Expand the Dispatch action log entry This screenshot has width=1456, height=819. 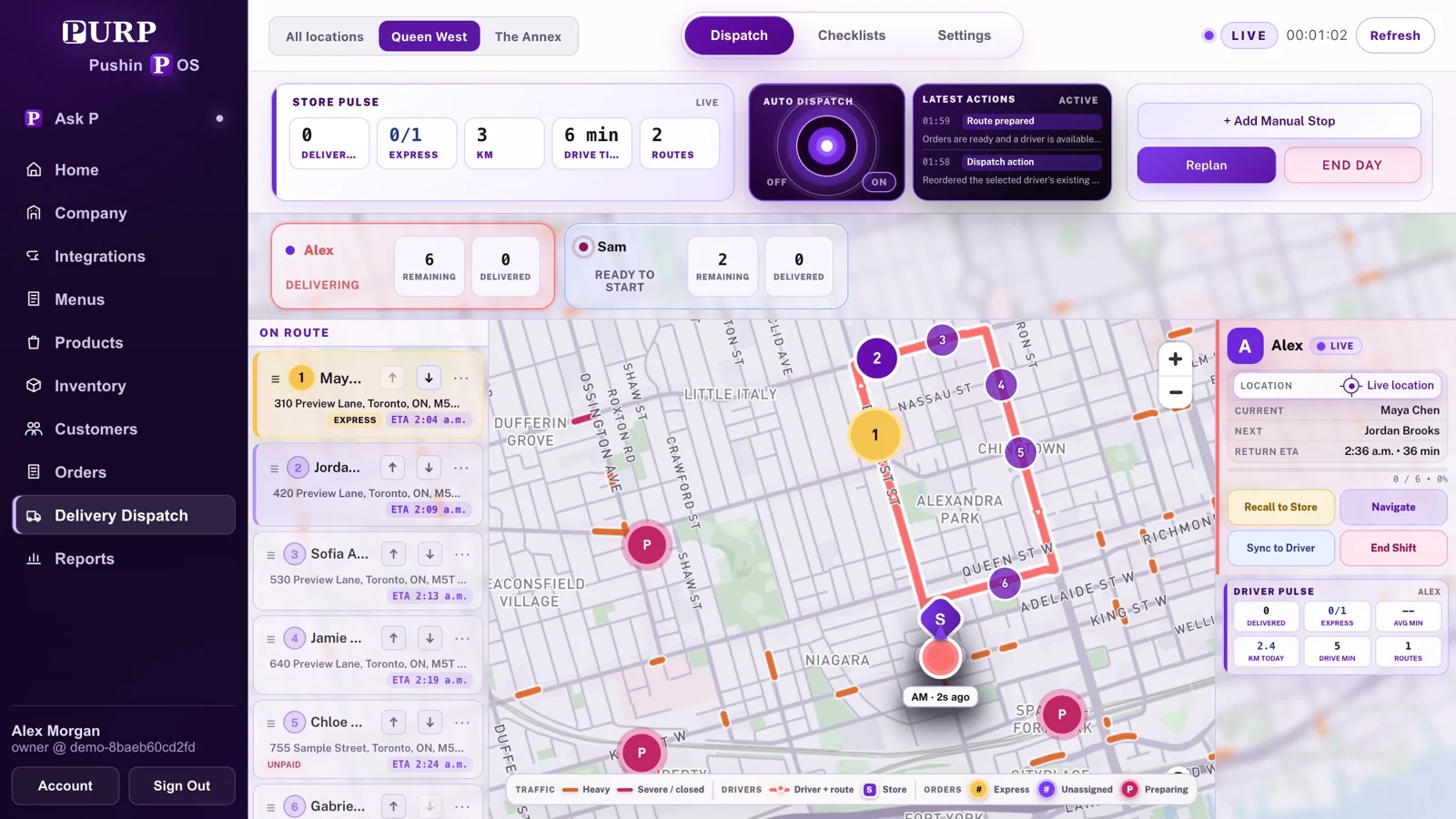click(x=1012, y=171)
